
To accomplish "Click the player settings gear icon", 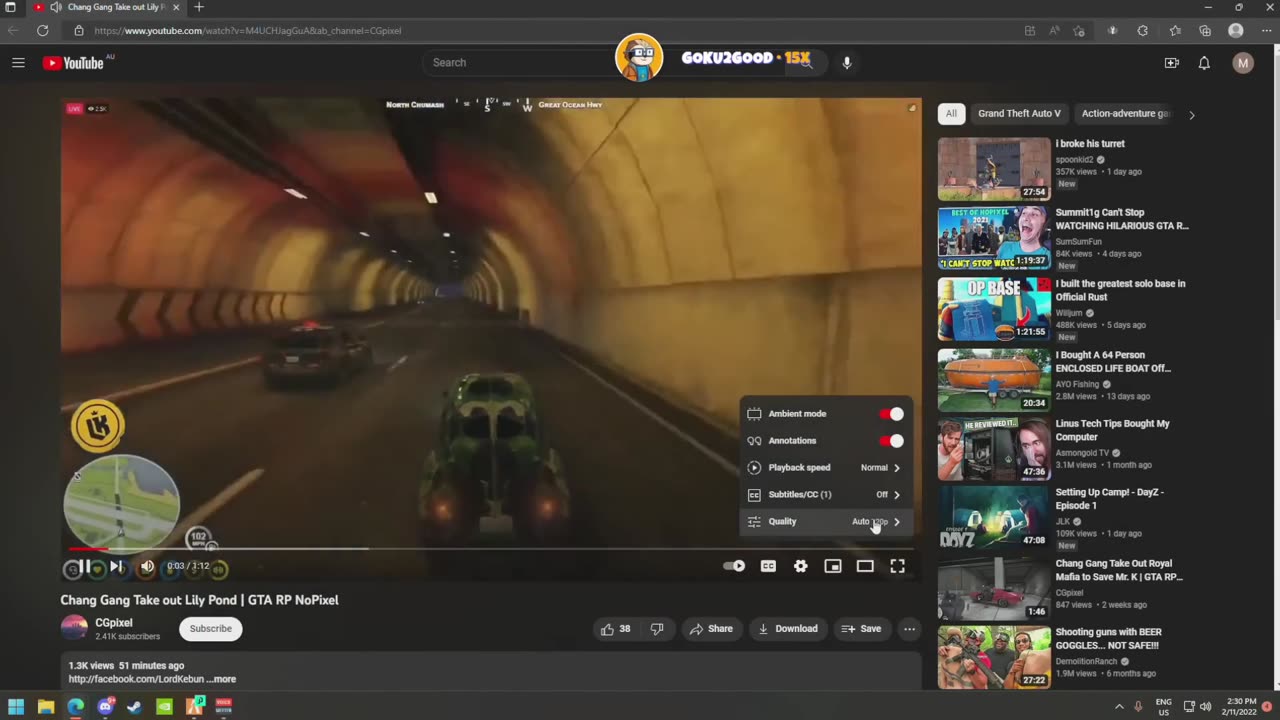I will coord(800,566).
